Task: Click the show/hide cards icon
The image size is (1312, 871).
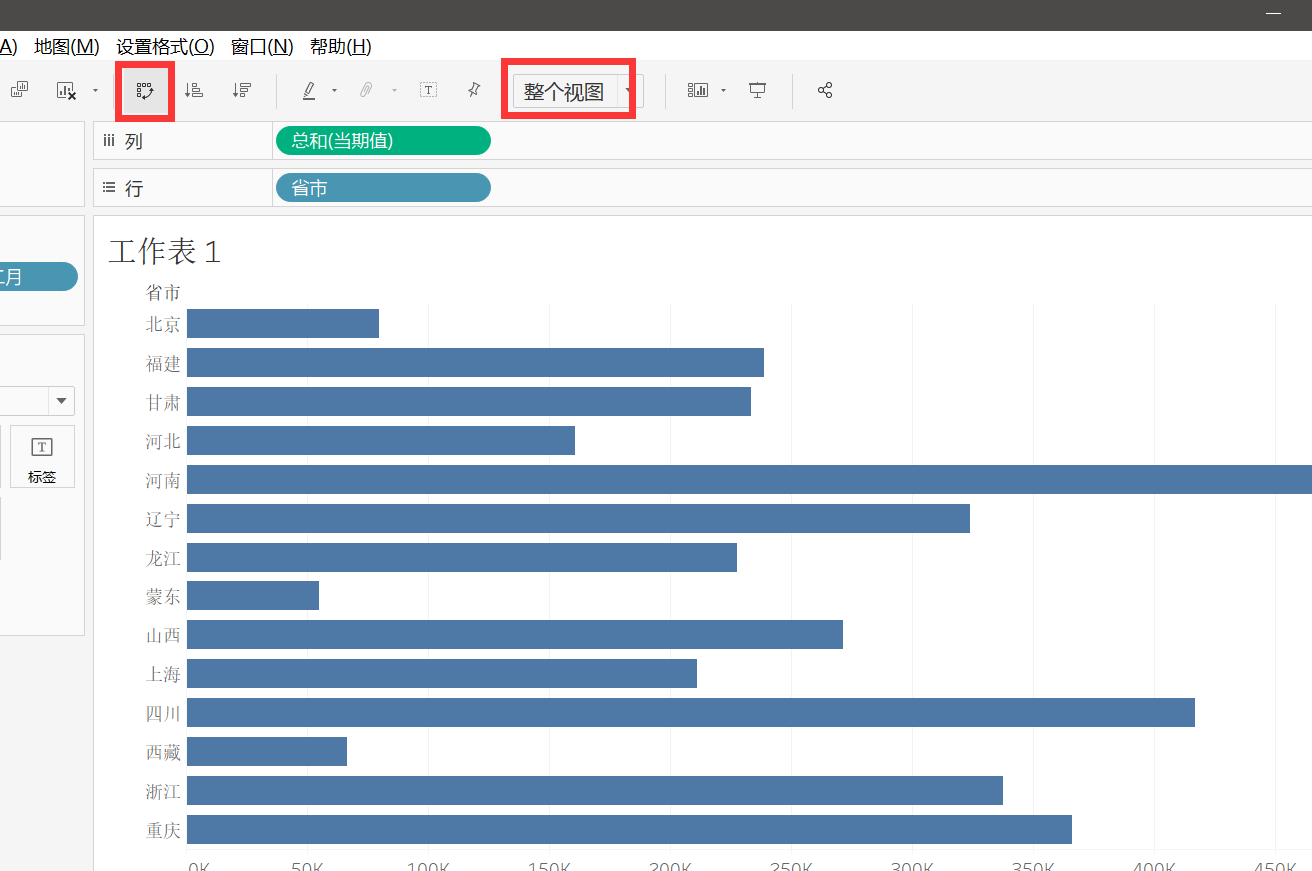Action: pos(697,90)
